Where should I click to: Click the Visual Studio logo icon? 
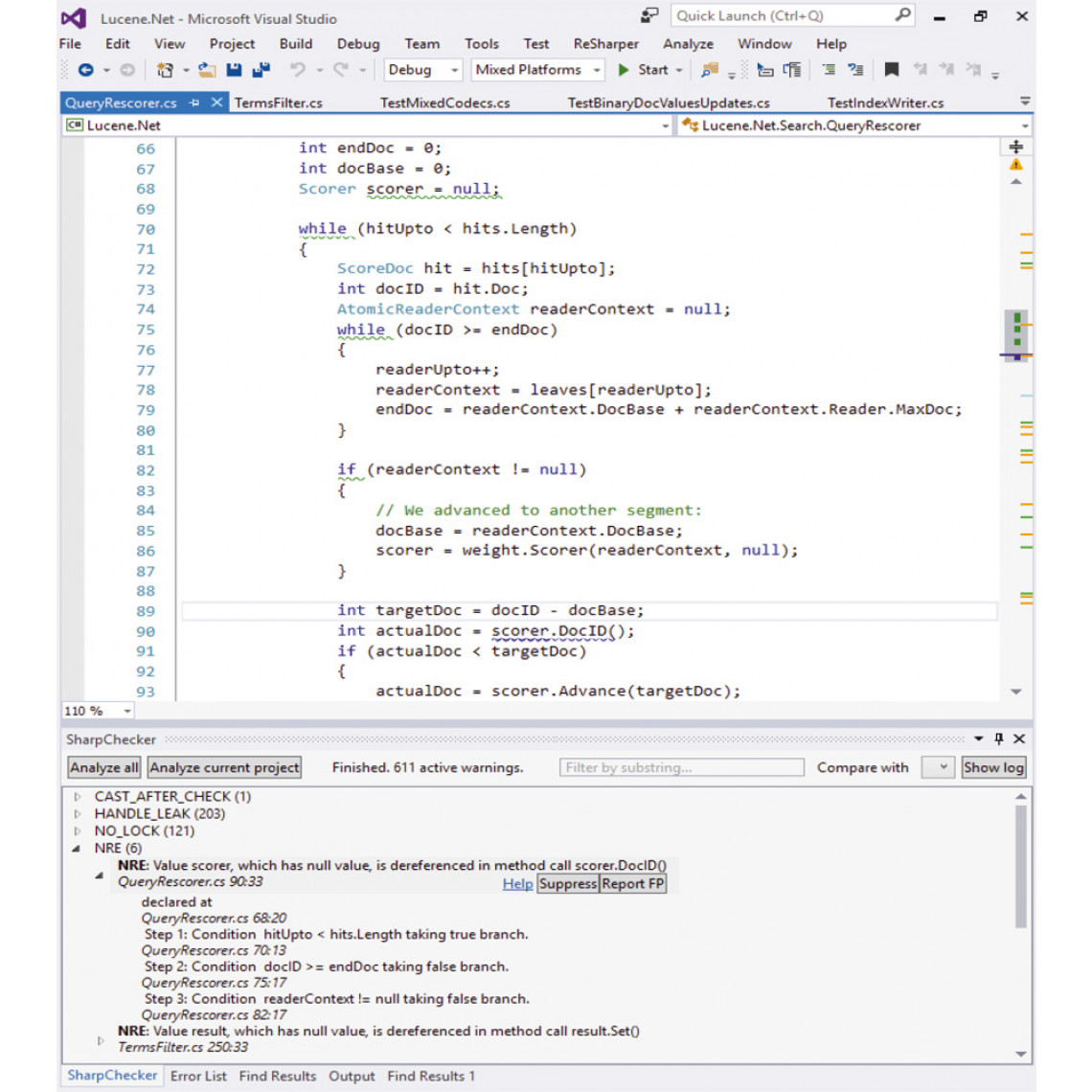tap(74, 18)
